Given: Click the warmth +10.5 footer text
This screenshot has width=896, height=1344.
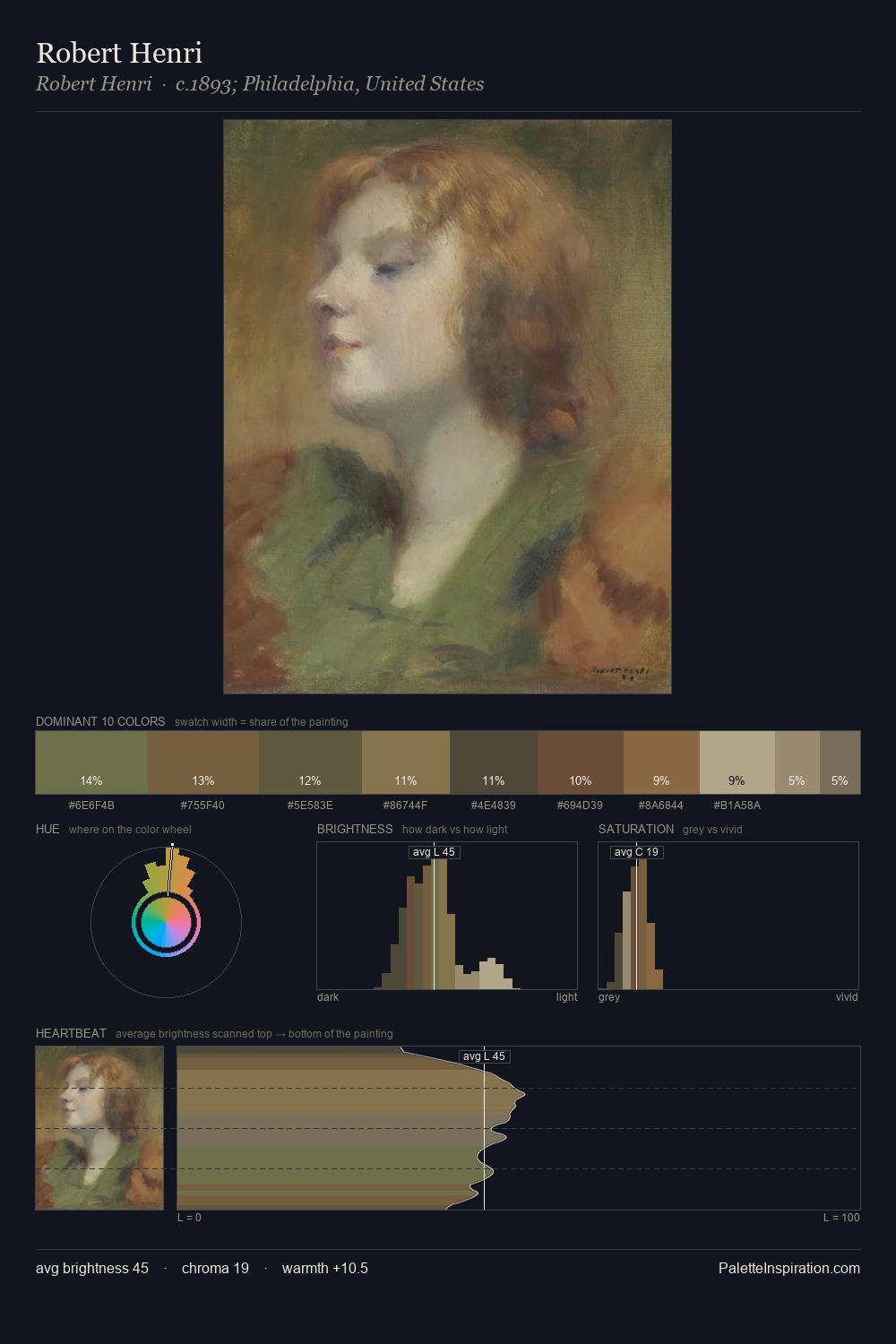Looking at the screenshot, I should [x=325, y=1268].
